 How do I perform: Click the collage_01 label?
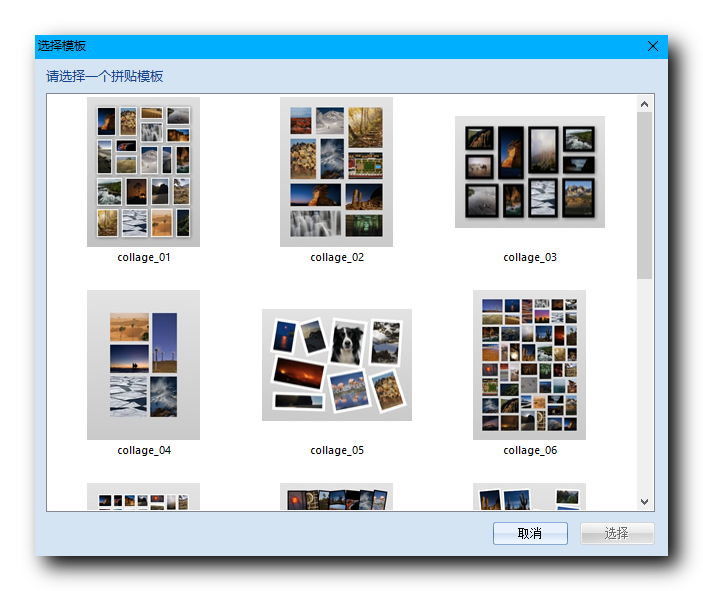point(144,257)
